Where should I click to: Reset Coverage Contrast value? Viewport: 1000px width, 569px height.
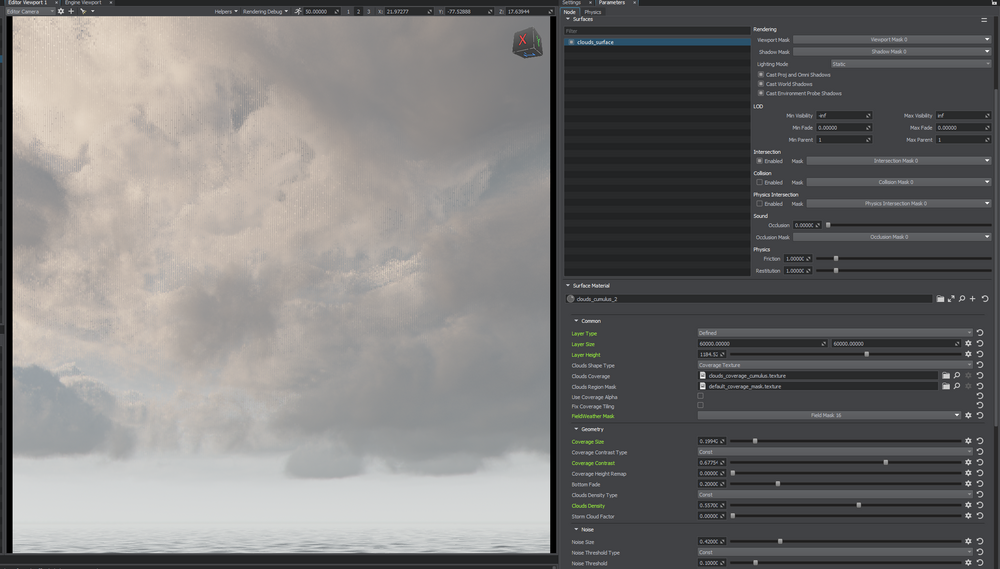click(x=980, y=462)
